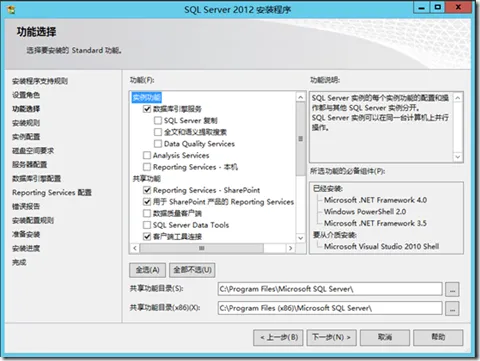Select 服务器配置 step in sidebar
This screenshot has width=480, height=361.
[x=29, y=165]
